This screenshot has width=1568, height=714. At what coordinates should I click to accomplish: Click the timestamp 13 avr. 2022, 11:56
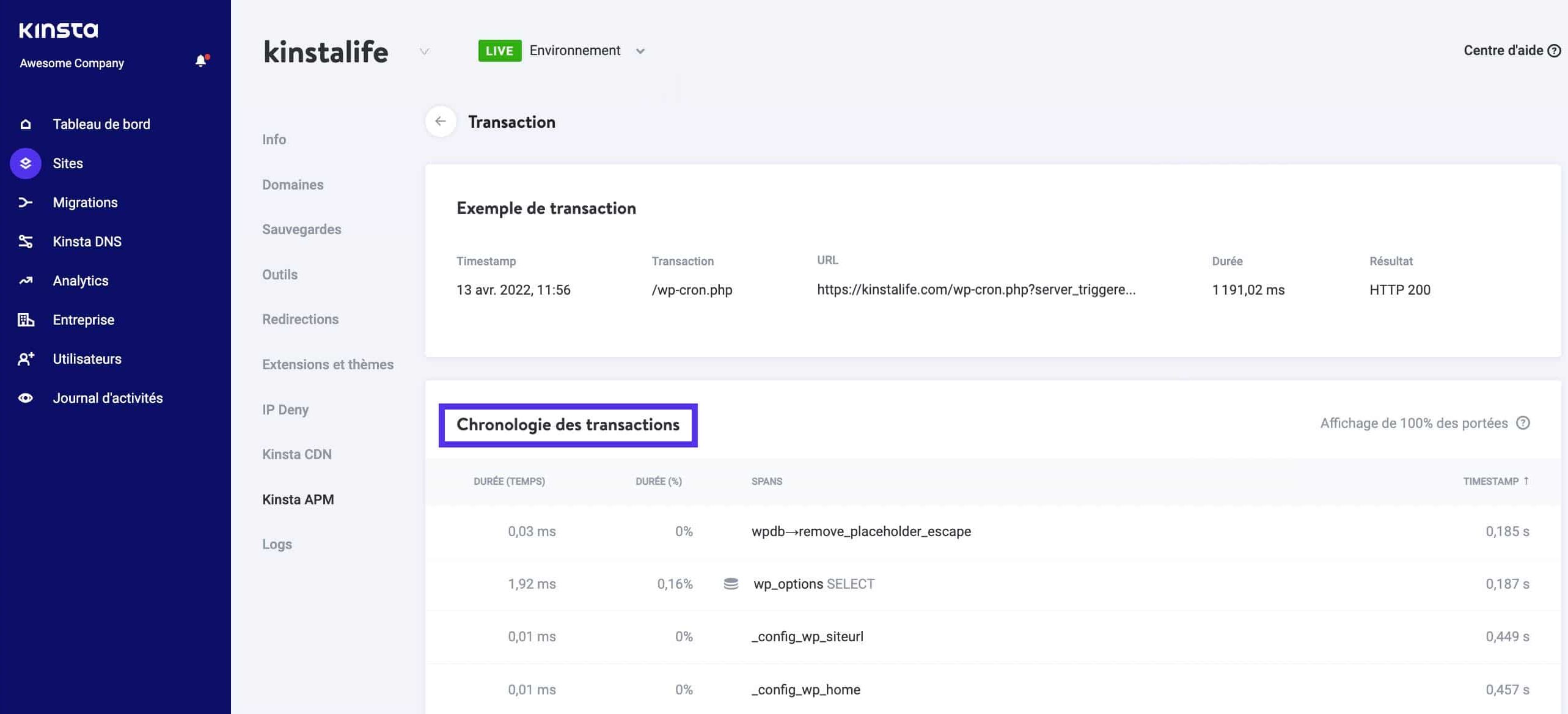[513, 290]
